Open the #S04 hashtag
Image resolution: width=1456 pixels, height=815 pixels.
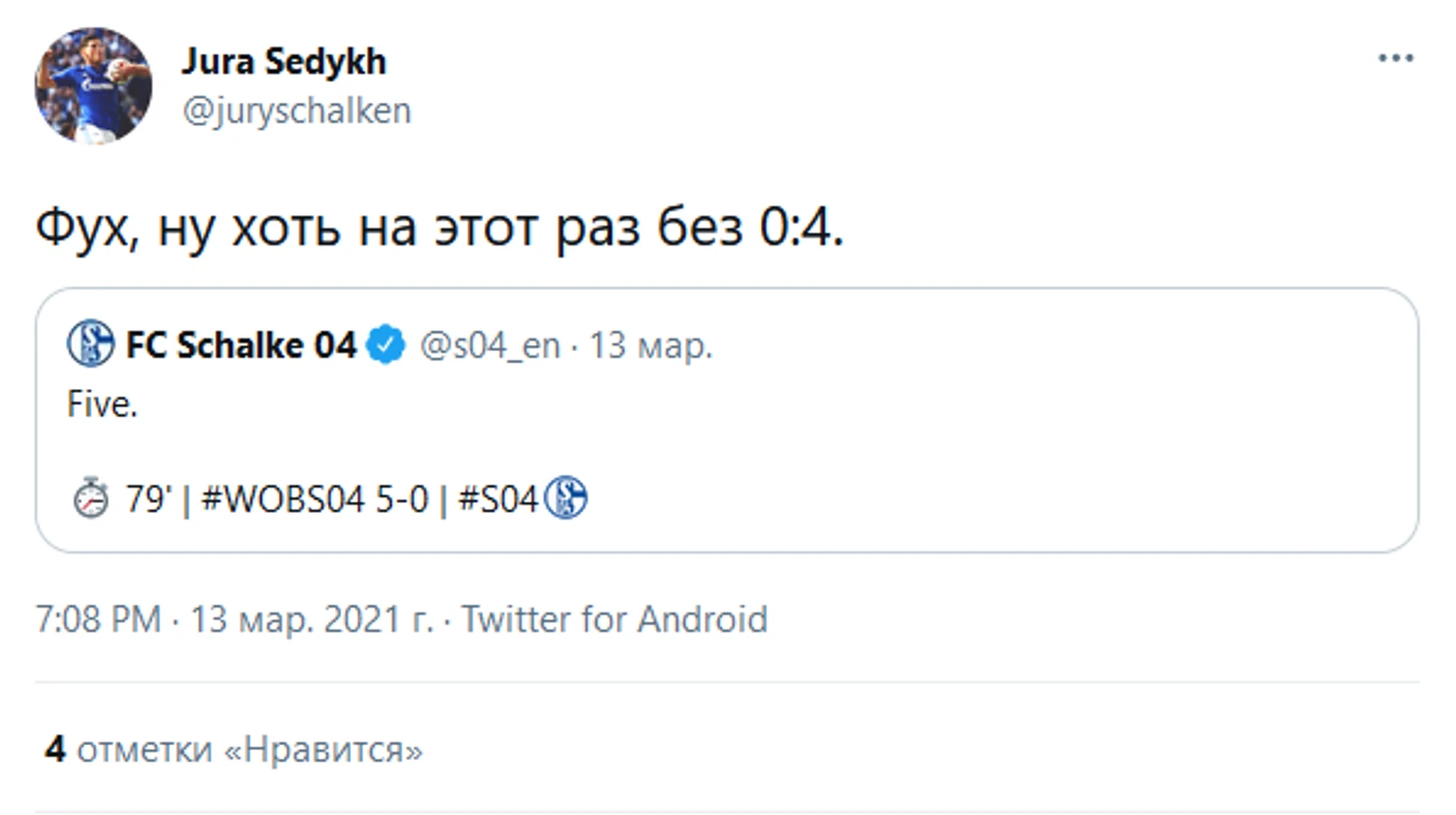click(498, 499)
